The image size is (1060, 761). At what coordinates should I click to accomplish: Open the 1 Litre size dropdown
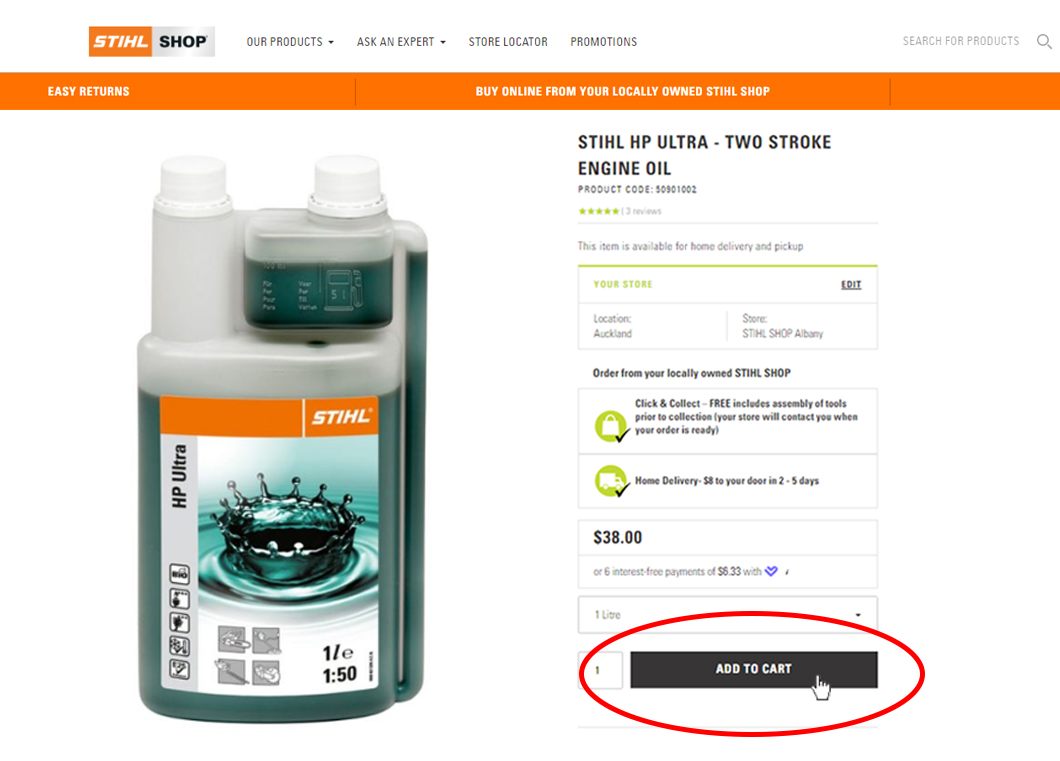[x=727, y=614]
